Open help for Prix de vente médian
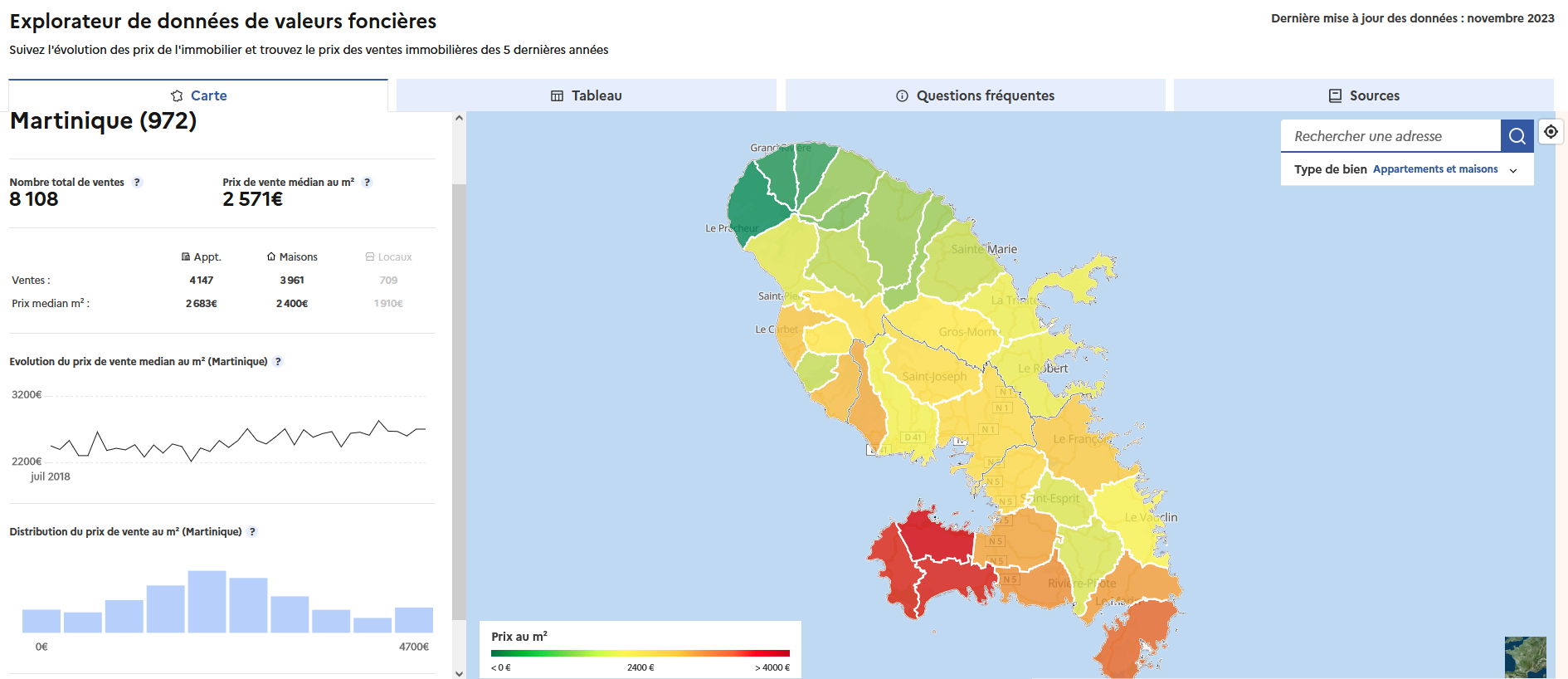This screenshot has height=679, width=1568. (368, 183)
